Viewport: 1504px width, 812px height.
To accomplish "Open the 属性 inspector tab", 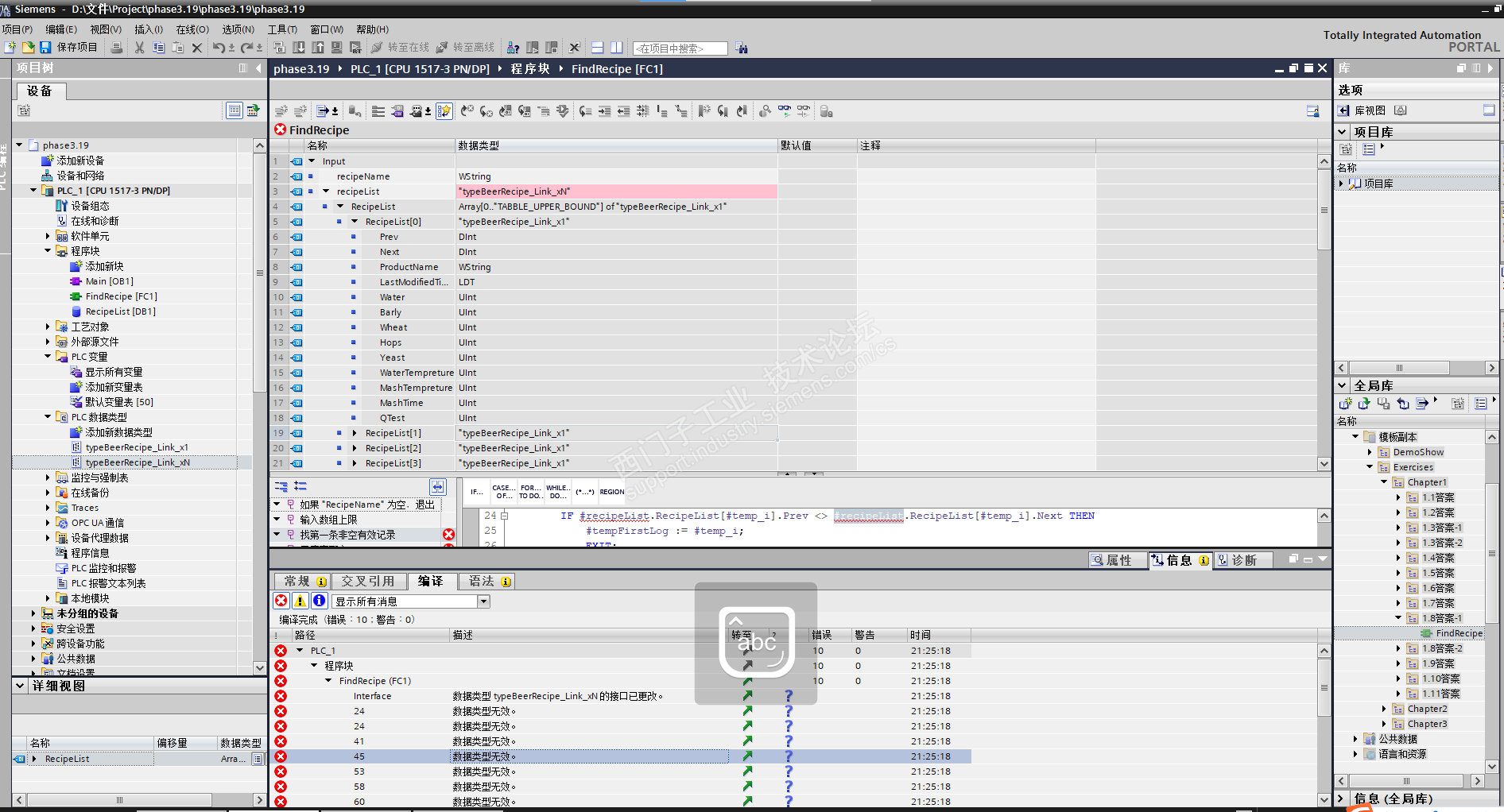I will 1118,560.
